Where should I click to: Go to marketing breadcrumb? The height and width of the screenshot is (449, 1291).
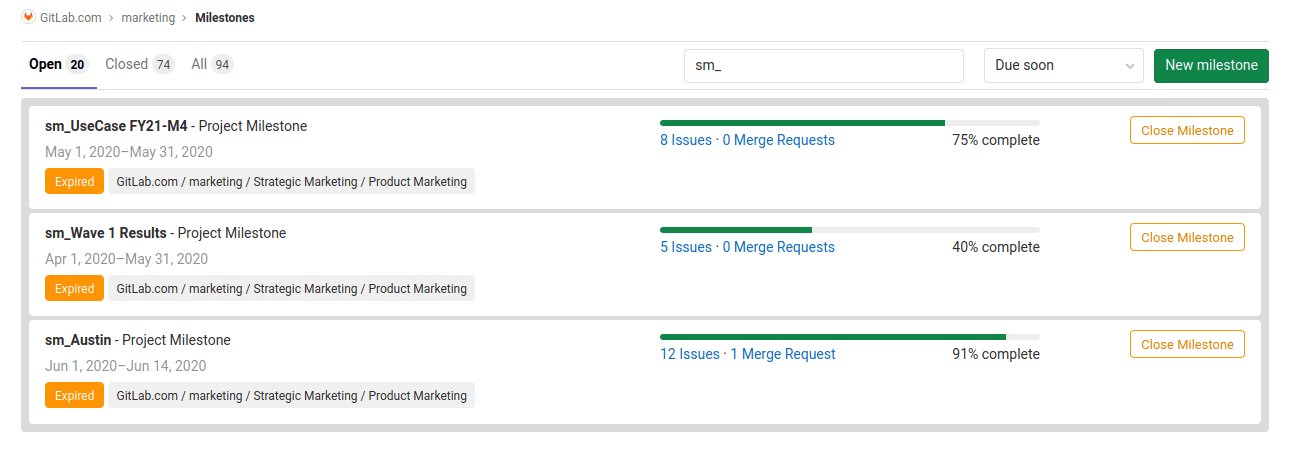[148, 18]
